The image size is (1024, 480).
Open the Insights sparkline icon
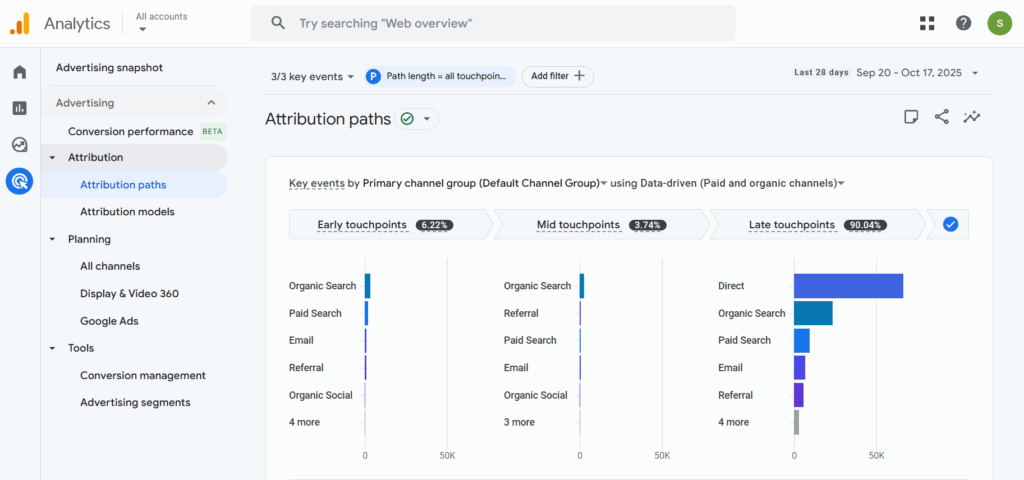tap(971, 117)
